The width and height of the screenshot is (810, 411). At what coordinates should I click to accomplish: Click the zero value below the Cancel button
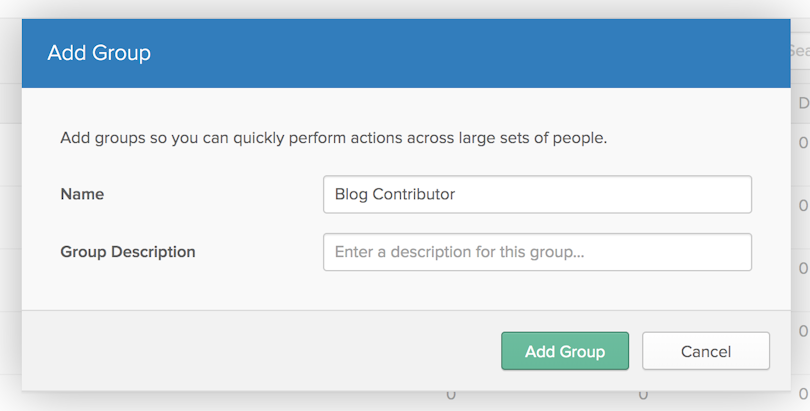(x=643, y=396)
